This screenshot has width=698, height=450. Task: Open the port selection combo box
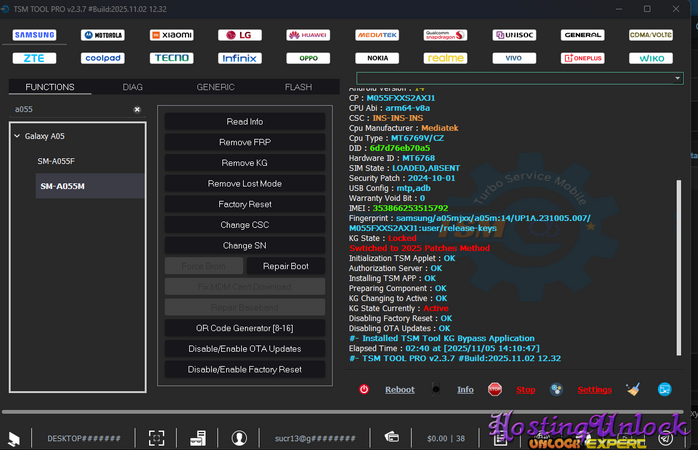point(511,78)
